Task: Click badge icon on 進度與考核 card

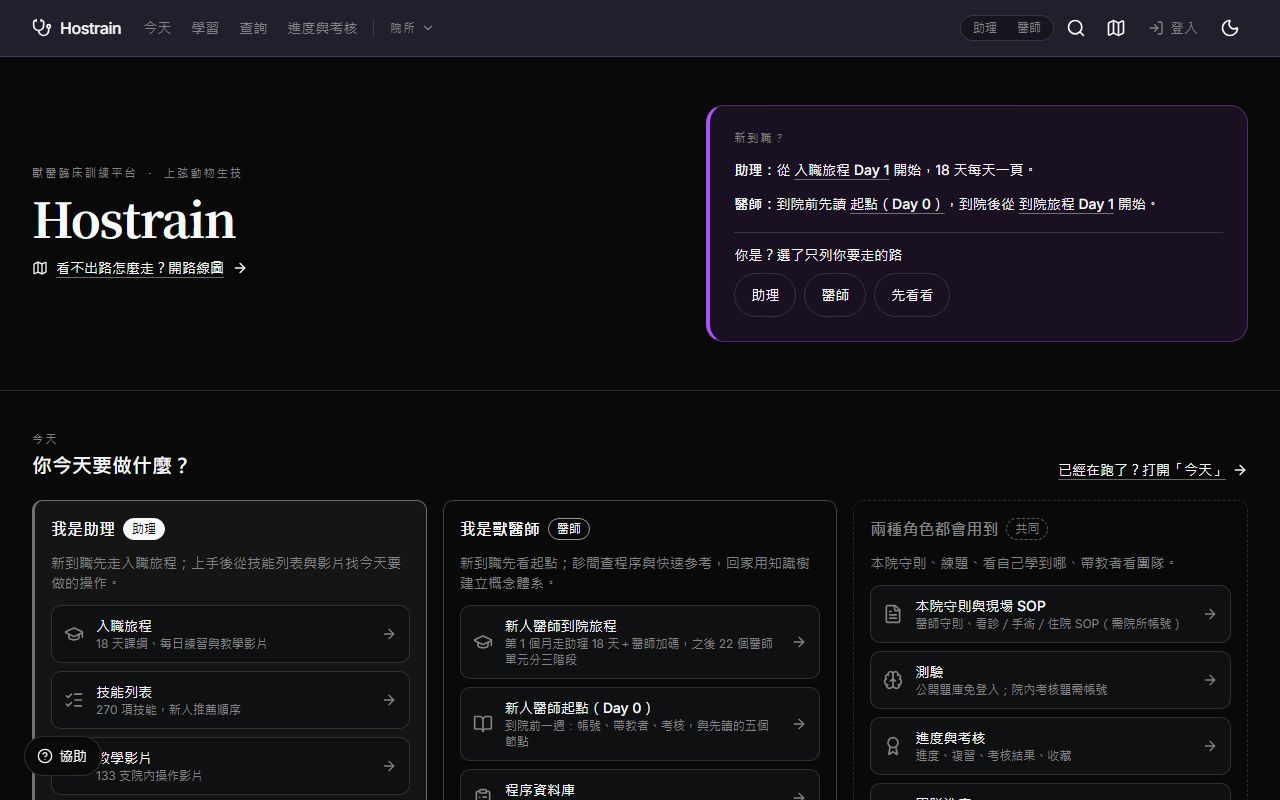Action: (x=893, y=746)
